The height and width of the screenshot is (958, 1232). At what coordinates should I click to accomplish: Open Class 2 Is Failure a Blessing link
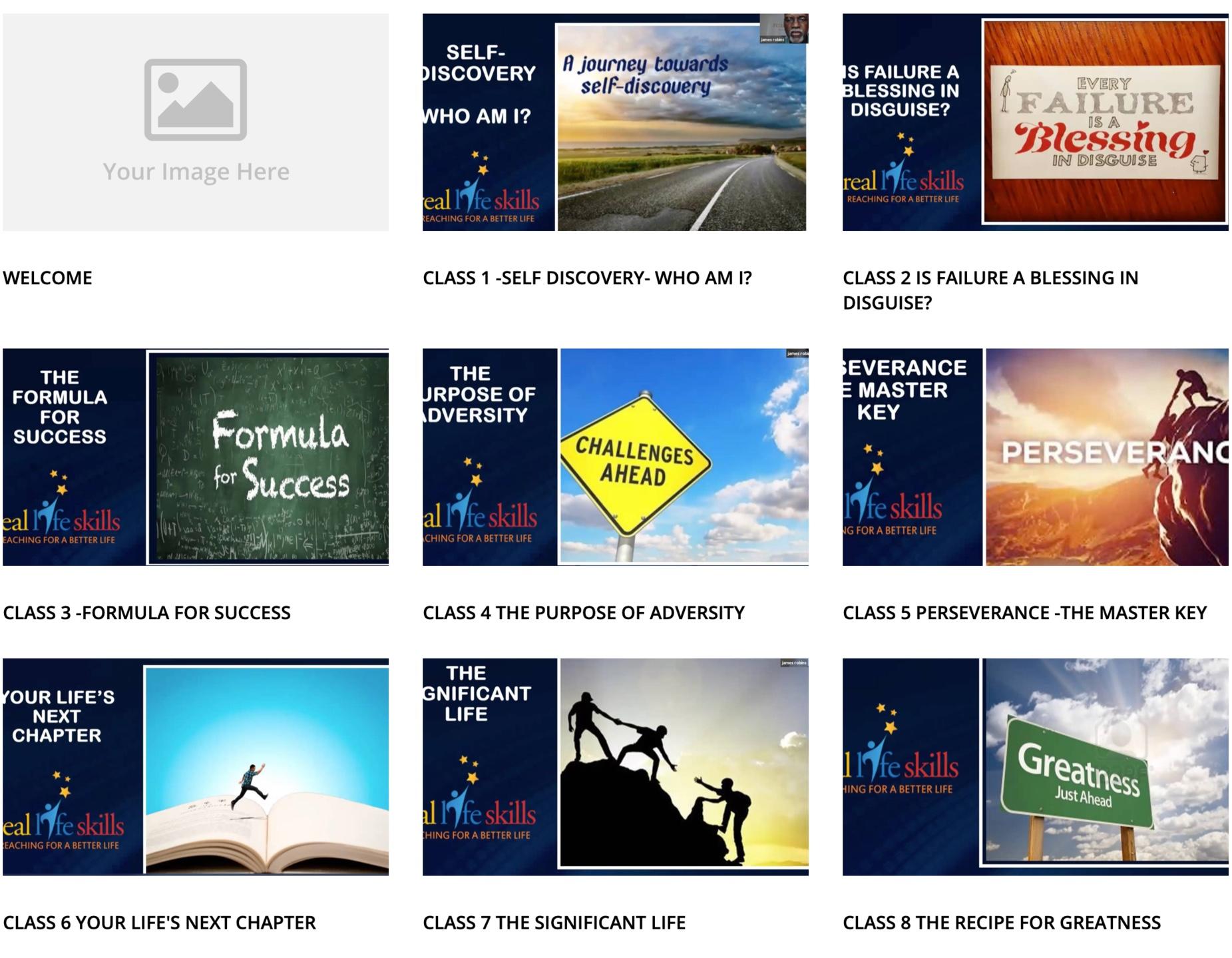coord(990,290)
